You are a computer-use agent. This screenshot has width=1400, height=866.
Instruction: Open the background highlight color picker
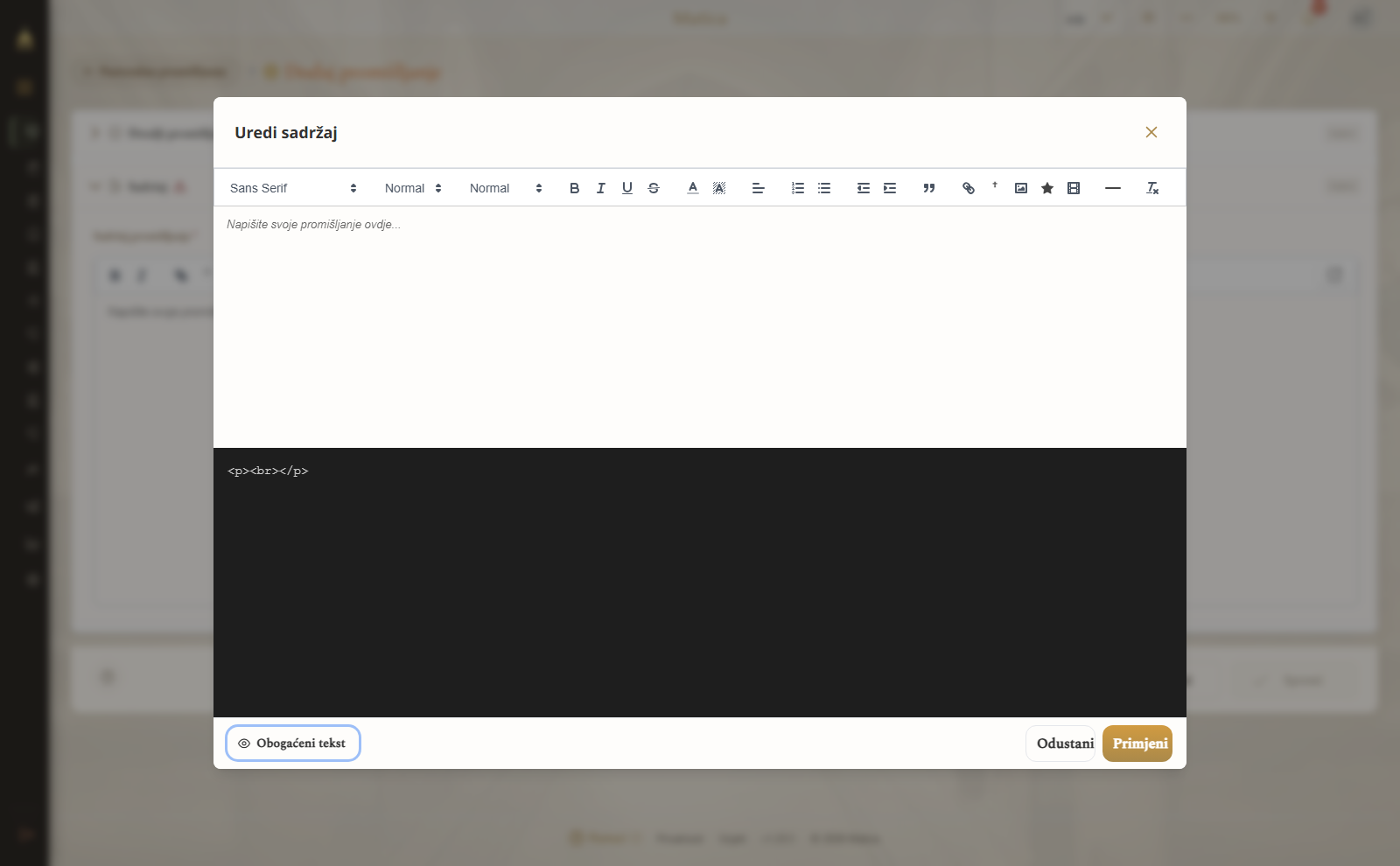[718, 188]
